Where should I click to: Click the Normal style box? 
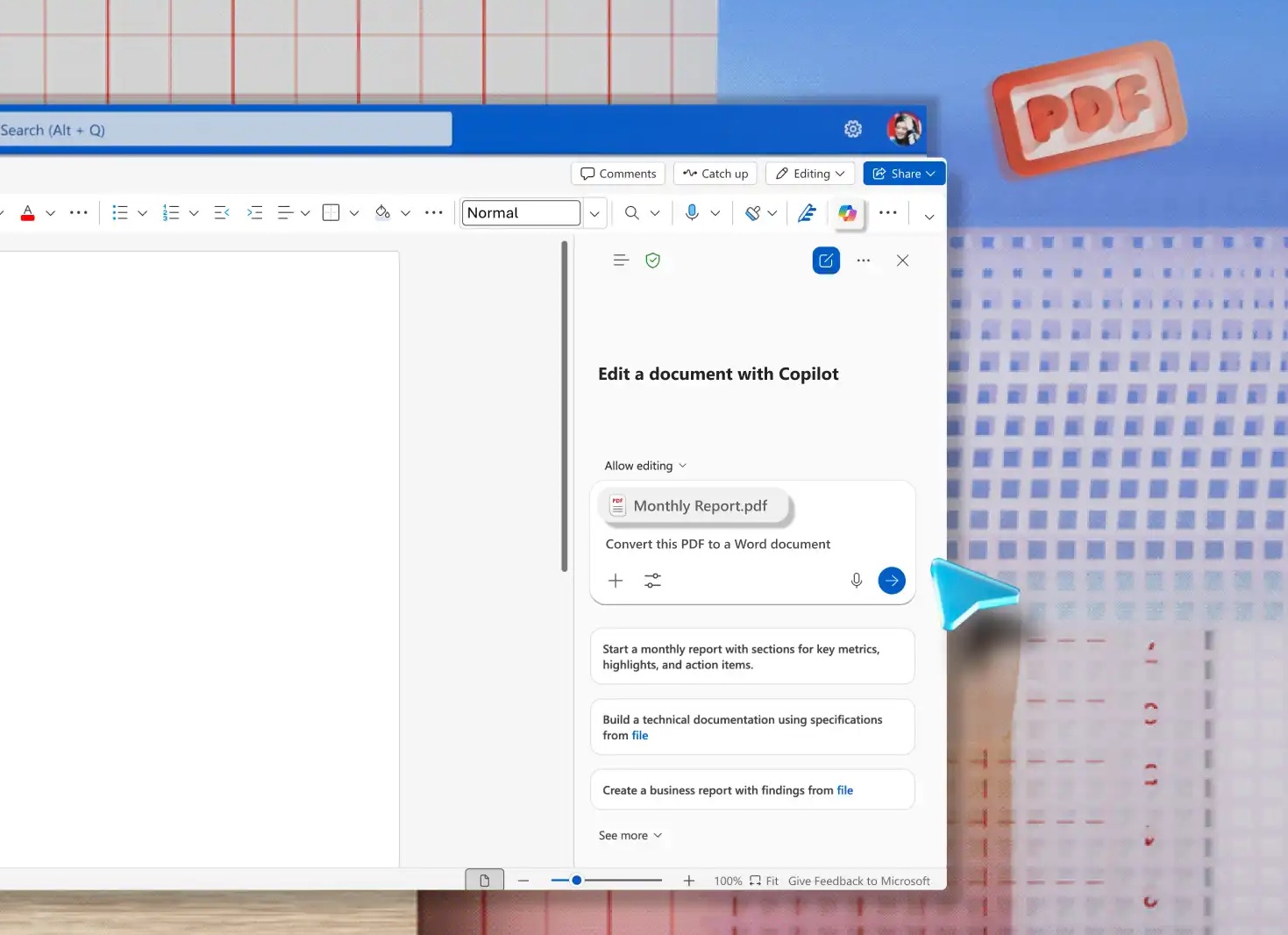[x=521, y=213]
